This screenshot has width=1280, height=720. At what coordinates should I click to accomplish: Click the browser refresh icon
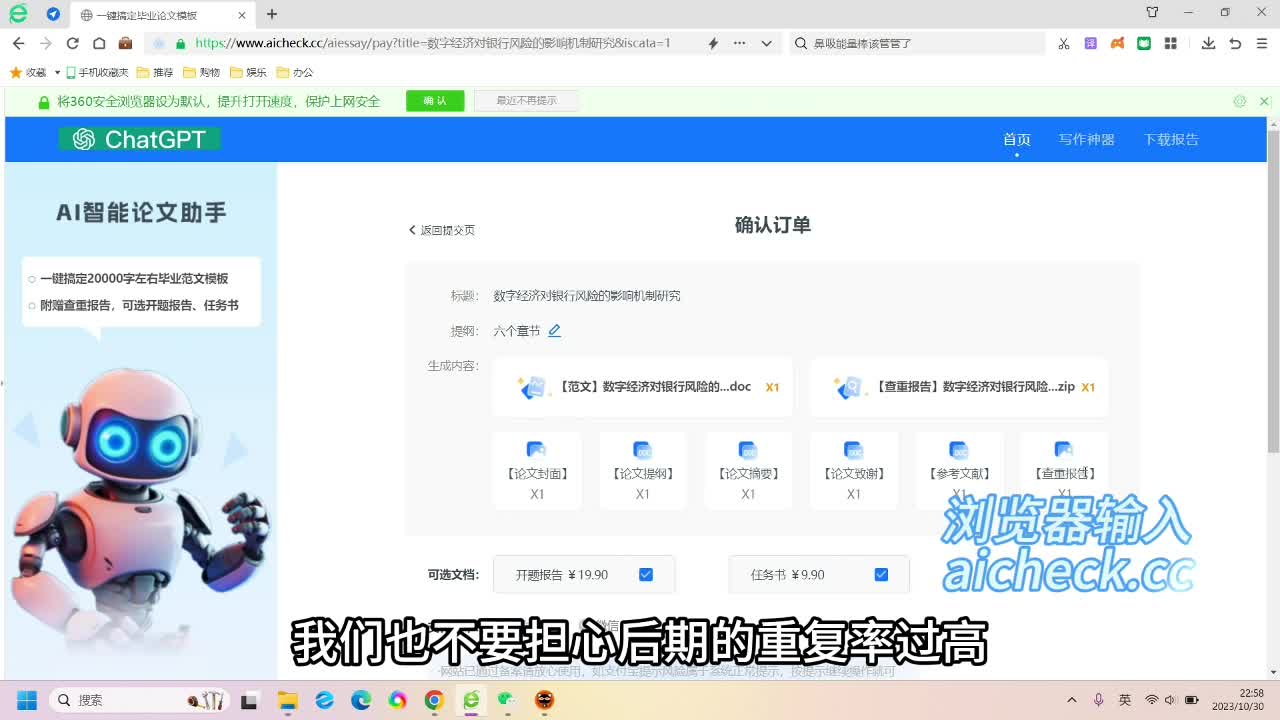coord(72,43)
